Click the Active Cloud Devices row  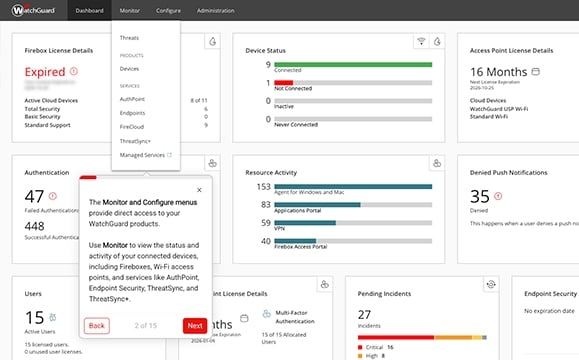[x=116, y=100]
